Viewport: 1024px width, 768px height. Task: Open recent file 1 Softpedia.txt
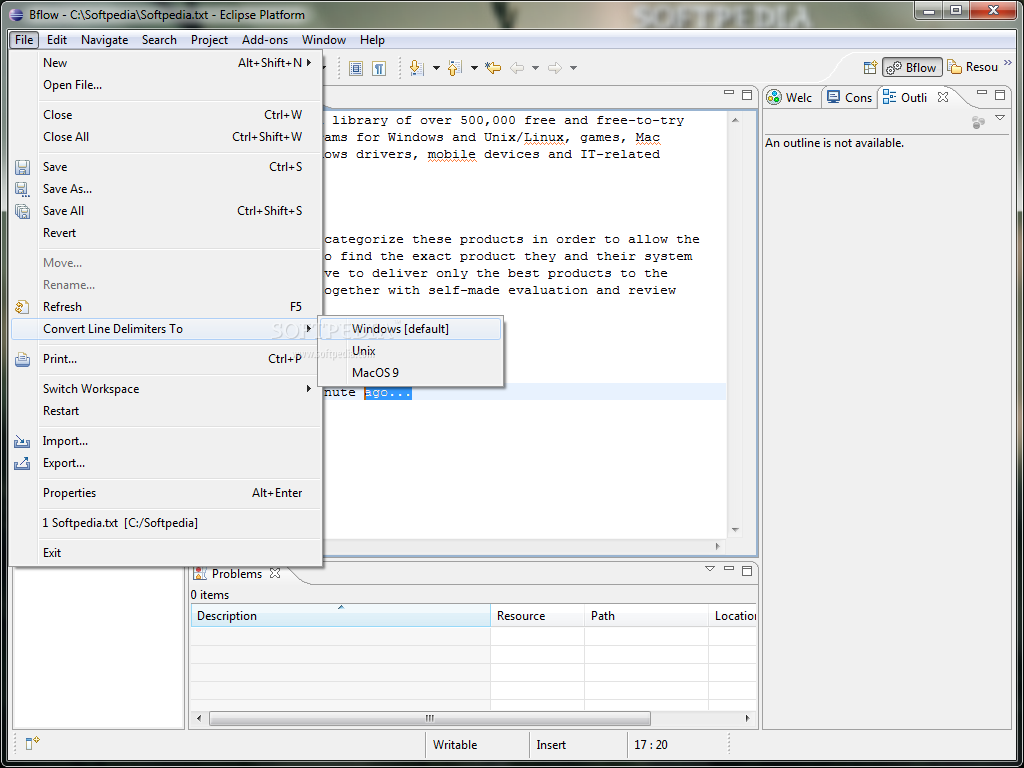pos(167,522)
